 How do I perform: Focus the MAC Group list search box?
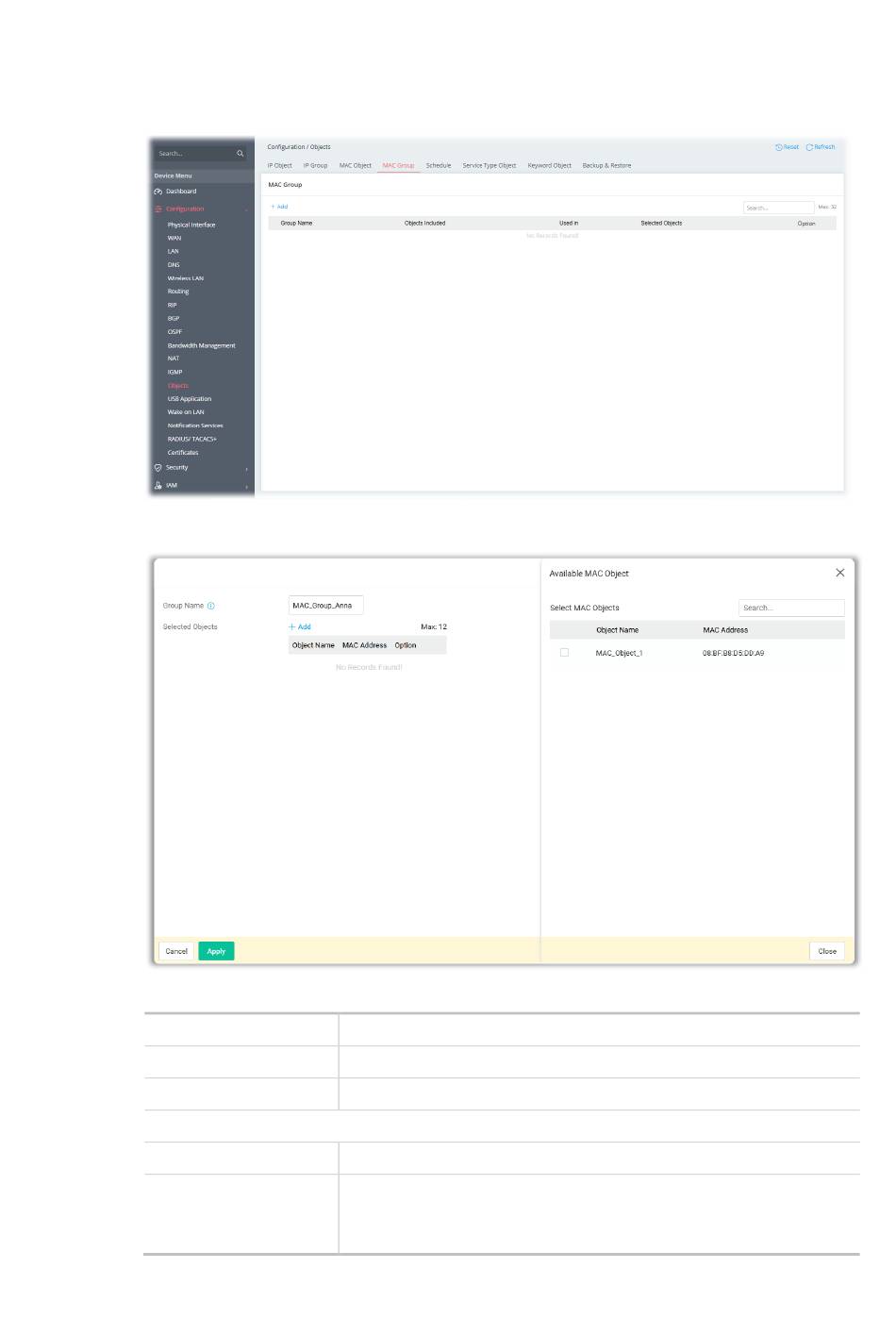click(x=778, y=208)
